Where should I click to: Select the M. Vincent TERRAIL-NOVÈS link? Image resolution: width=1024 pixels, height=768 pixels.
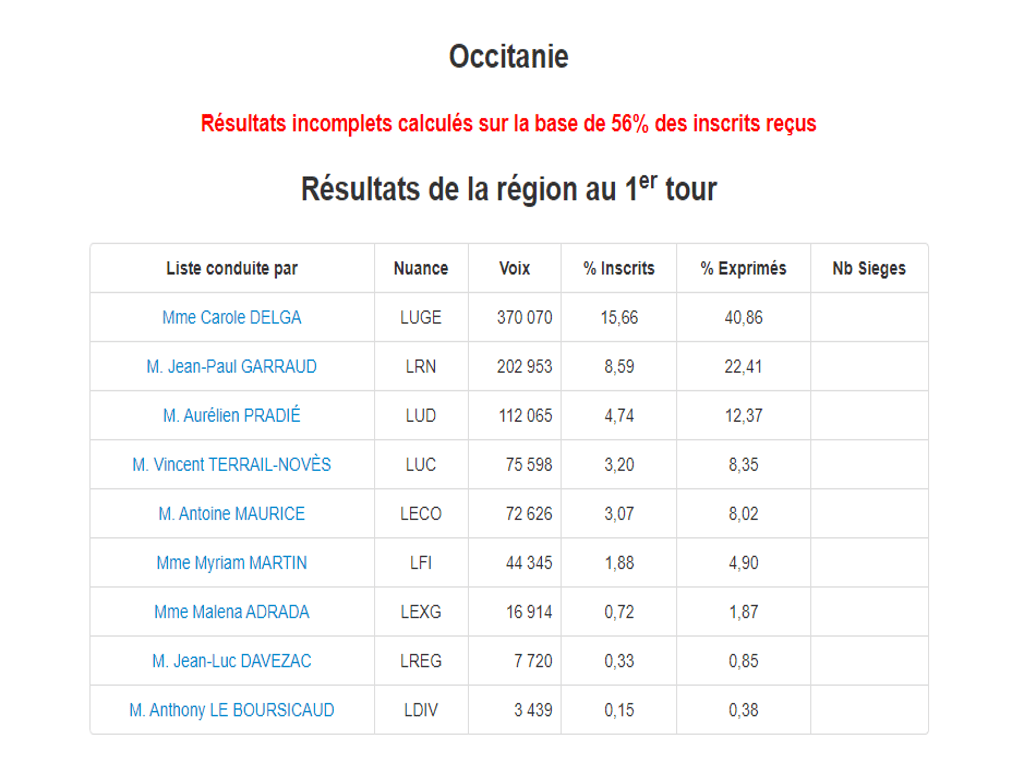pyautogui.click(x=231, y=465)
